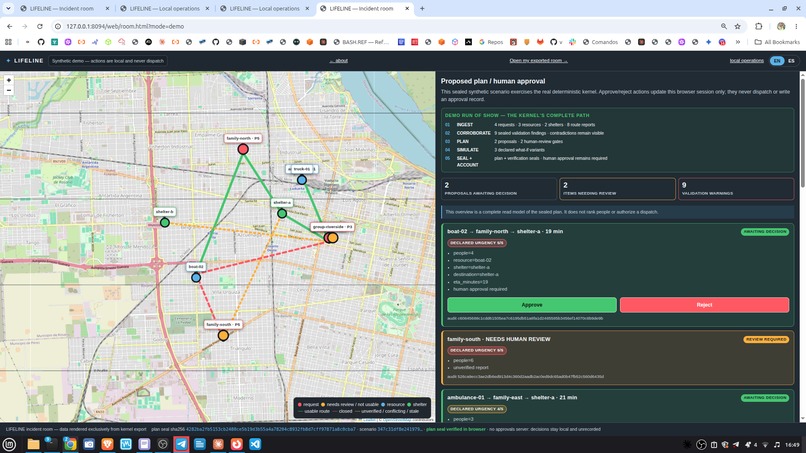Switch language to ES
Image resolution: width=806 pixels, height=453 pixels.
click(791, 61)
